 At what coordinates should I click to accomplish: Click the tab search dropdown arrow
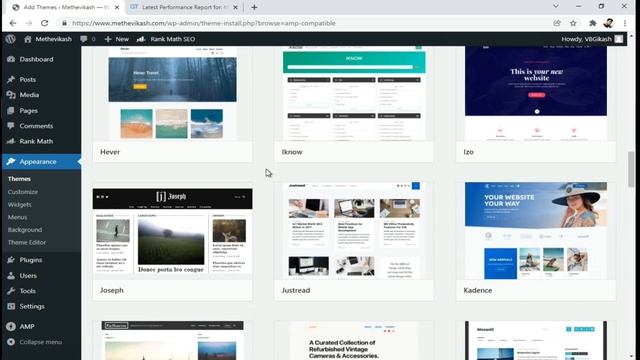point(556,6)
